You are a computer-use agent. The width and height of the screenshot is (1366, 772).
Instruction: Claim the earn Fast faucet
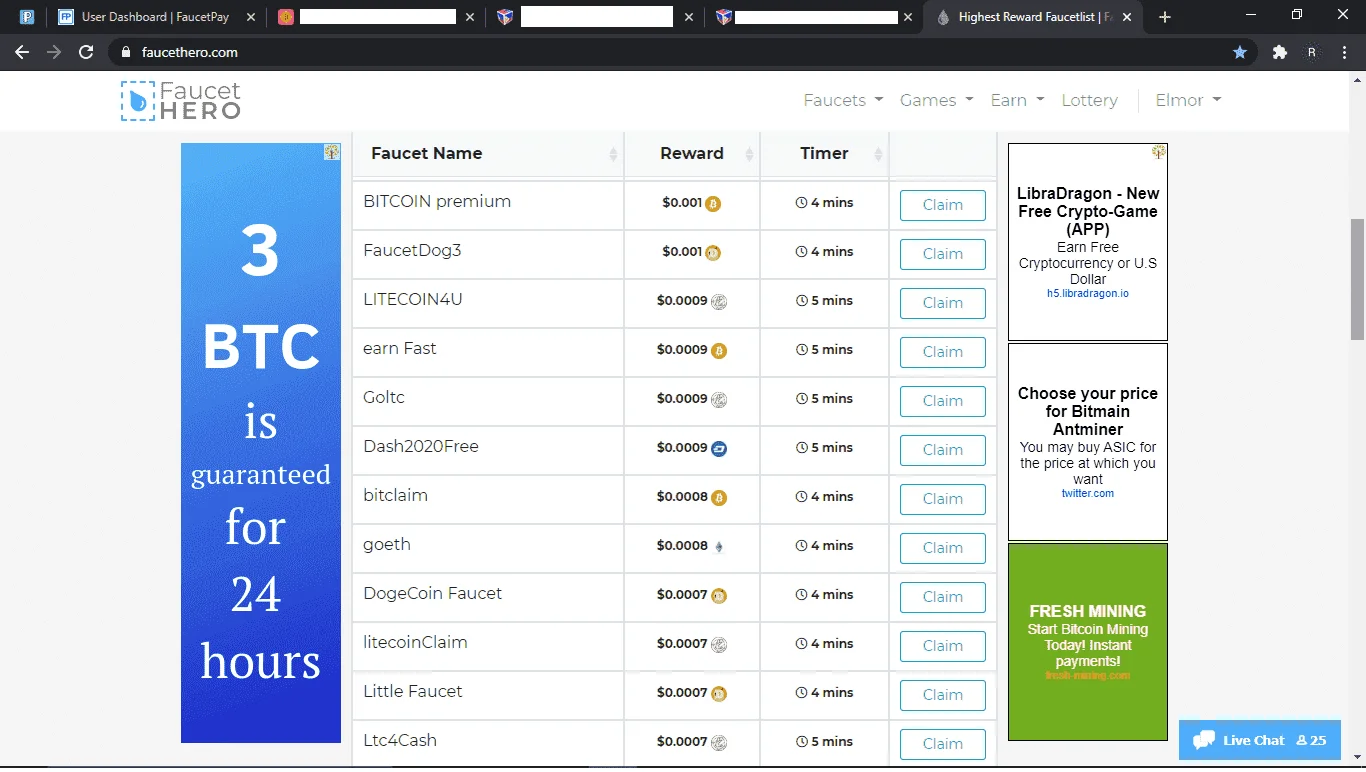pos(943,352)
